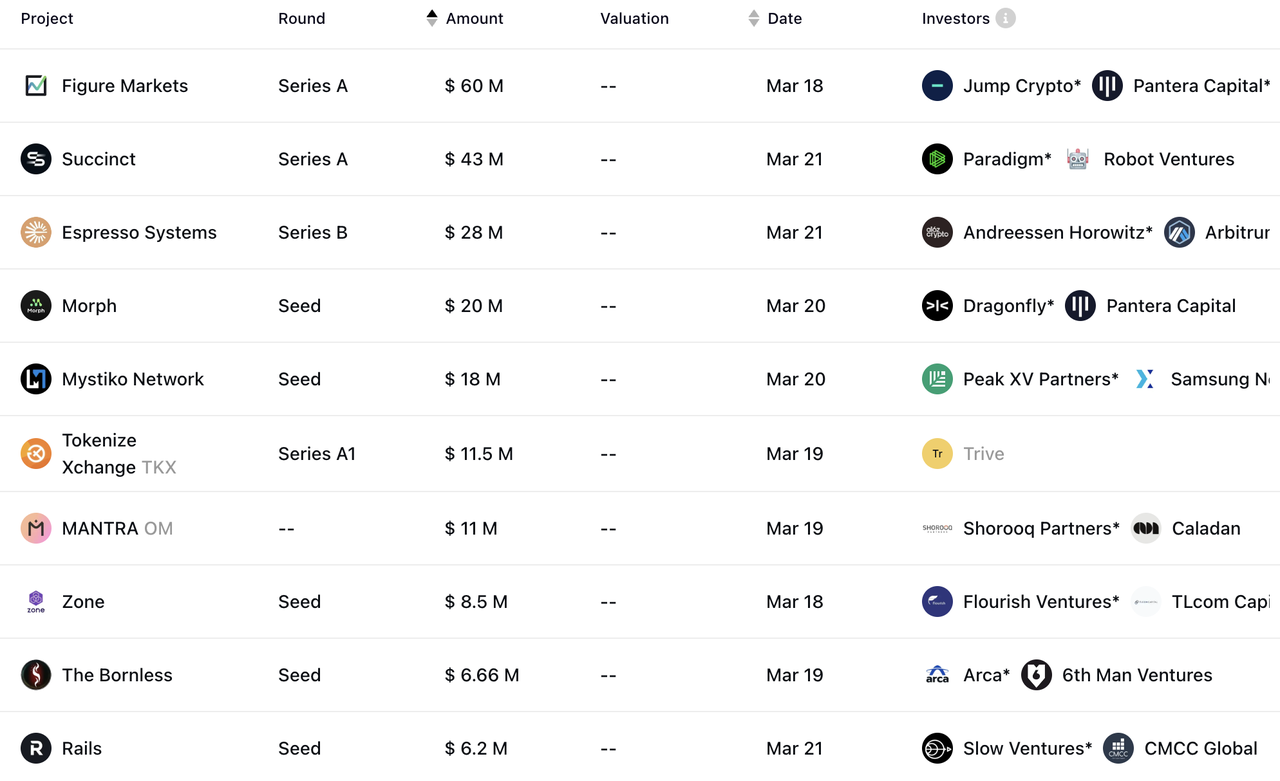
Task: Open the Tokenize Xchange project link
Action: coord(99,453)
